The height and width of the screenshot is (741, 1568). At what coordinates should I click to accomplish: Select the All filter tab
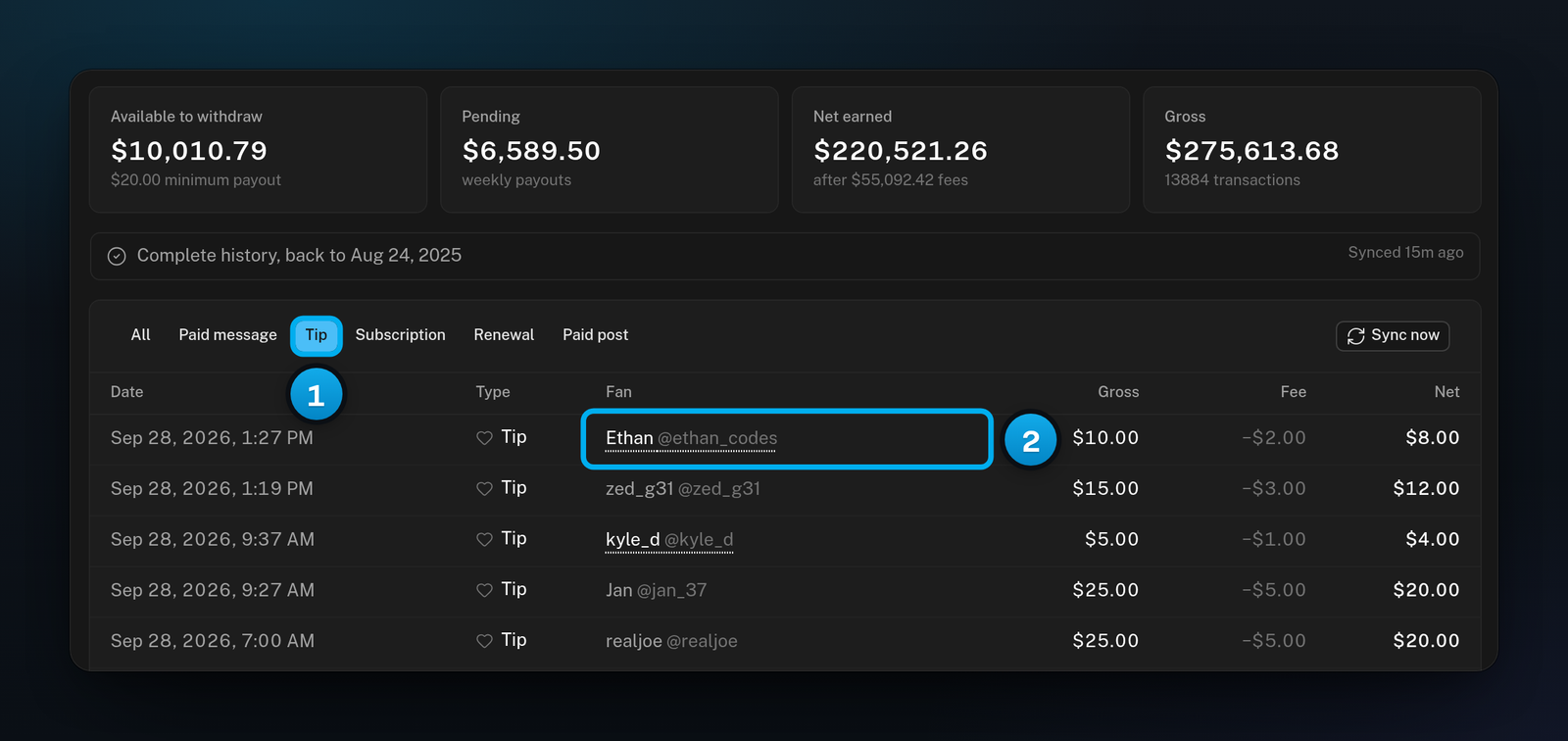coord(140,335)
